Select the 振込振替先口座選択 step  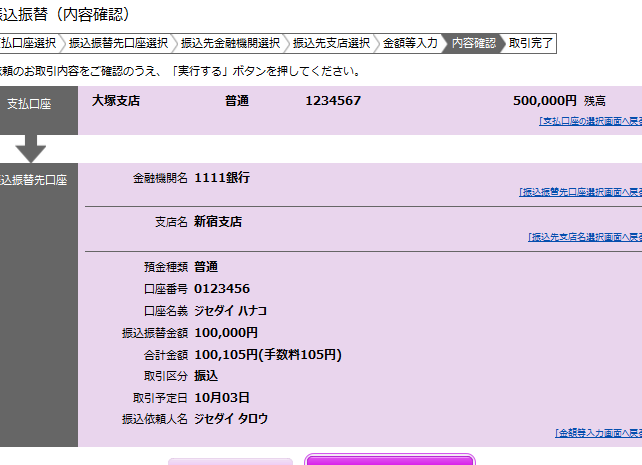click(x=118, y=43)
